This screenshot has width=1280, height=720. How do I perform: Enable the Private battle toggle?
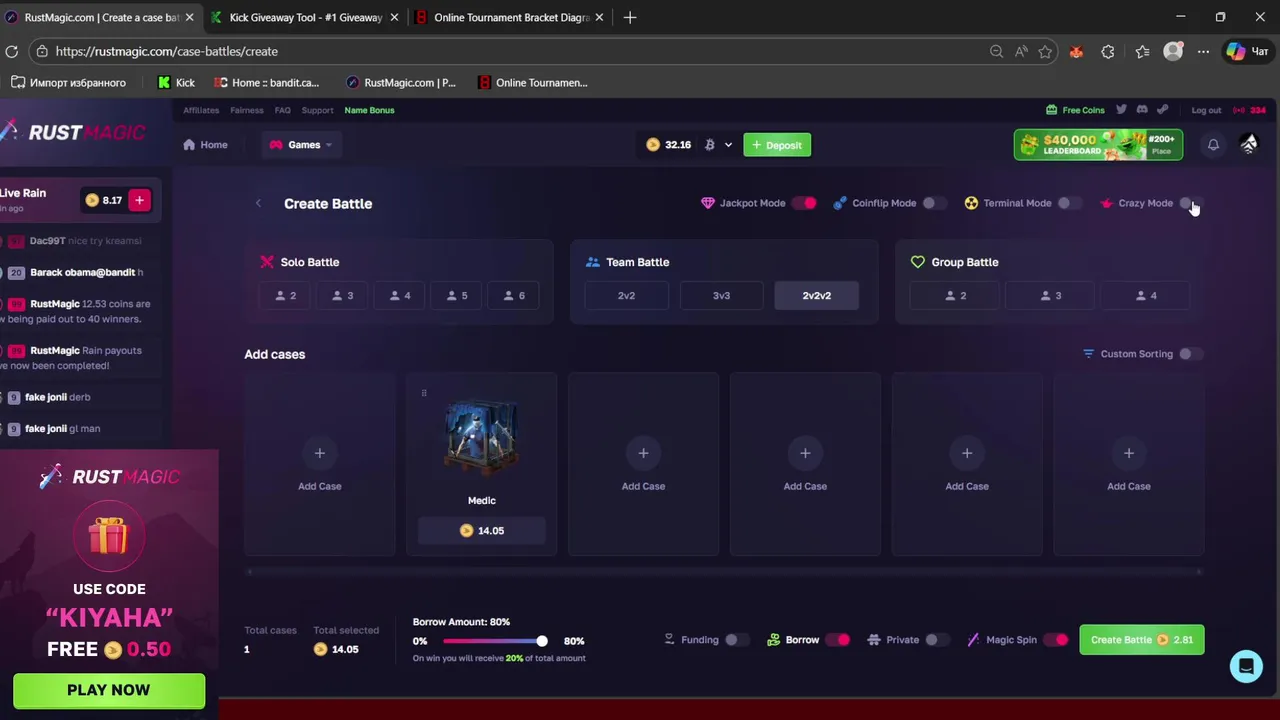[937, 640]
